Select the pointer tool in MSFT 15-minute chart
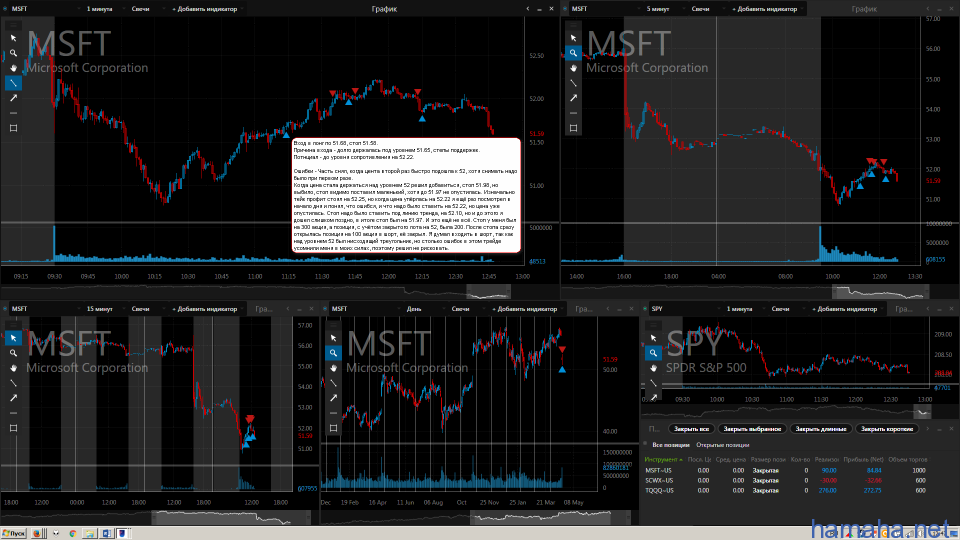960x540 pixels. pyautogui.click(x=13, y=338)
